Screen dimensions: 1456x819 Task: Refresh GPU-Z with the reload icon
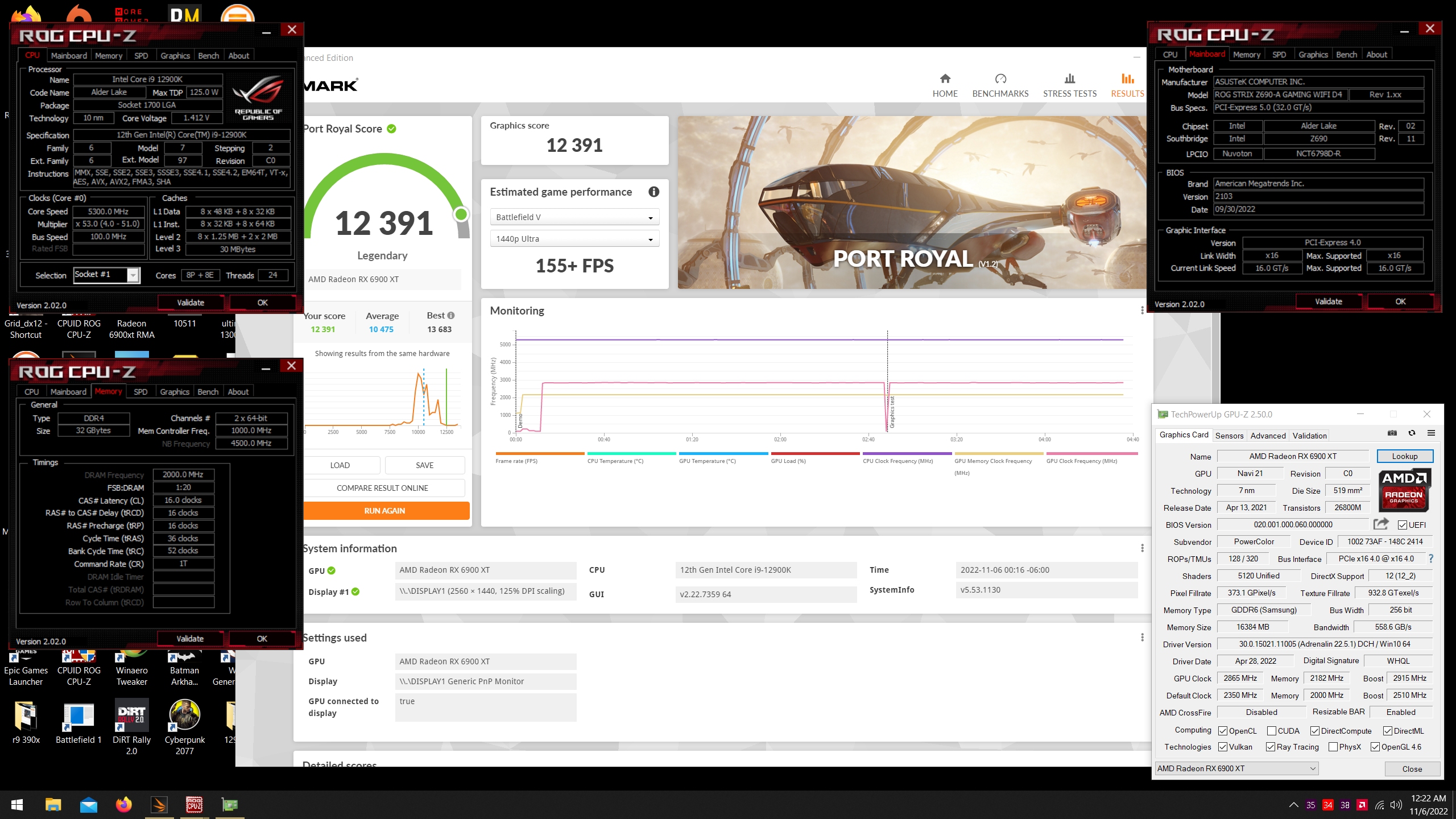1412,433
